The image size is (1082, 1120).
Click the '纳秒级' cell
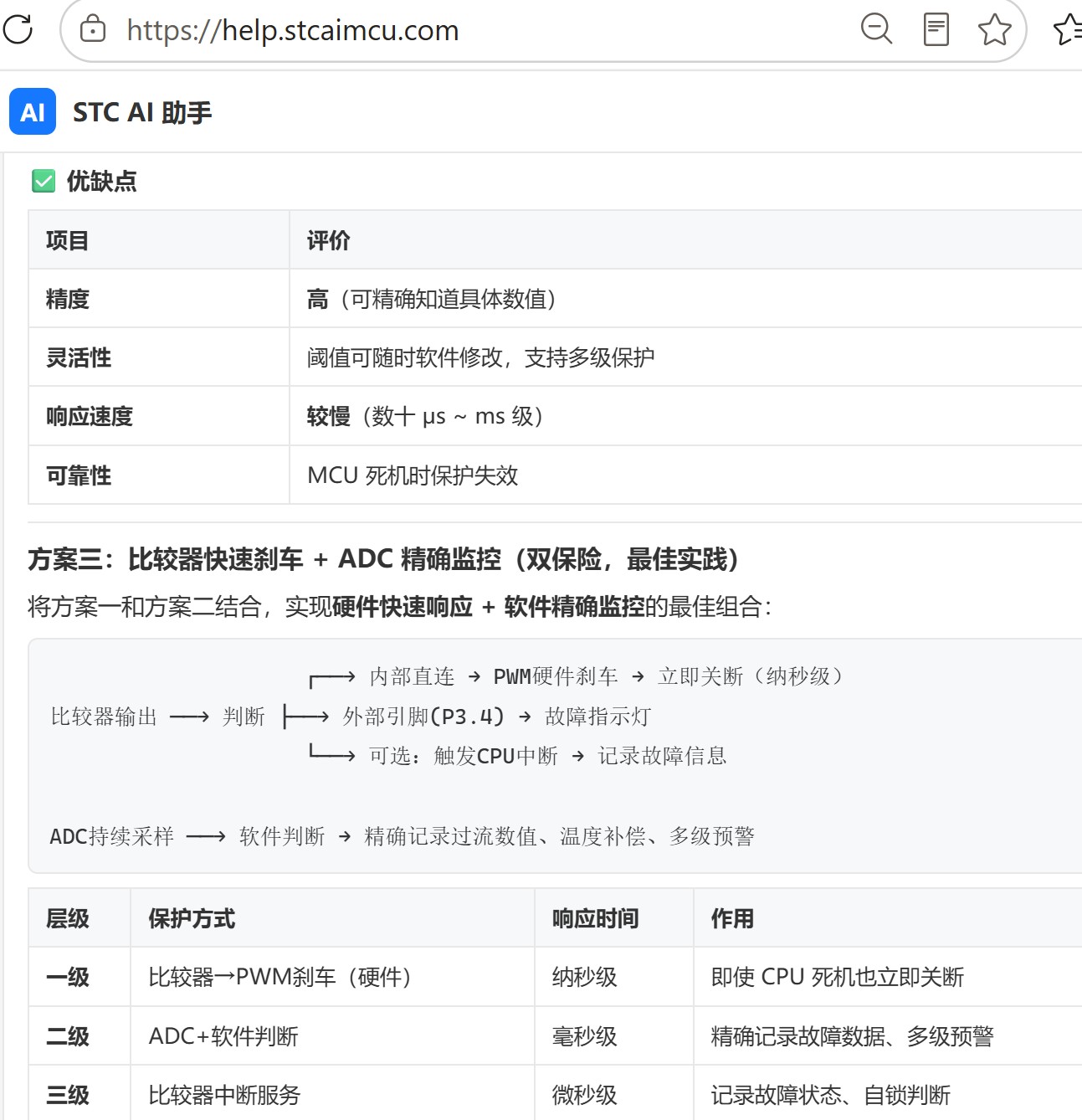[x=584, y=977]
